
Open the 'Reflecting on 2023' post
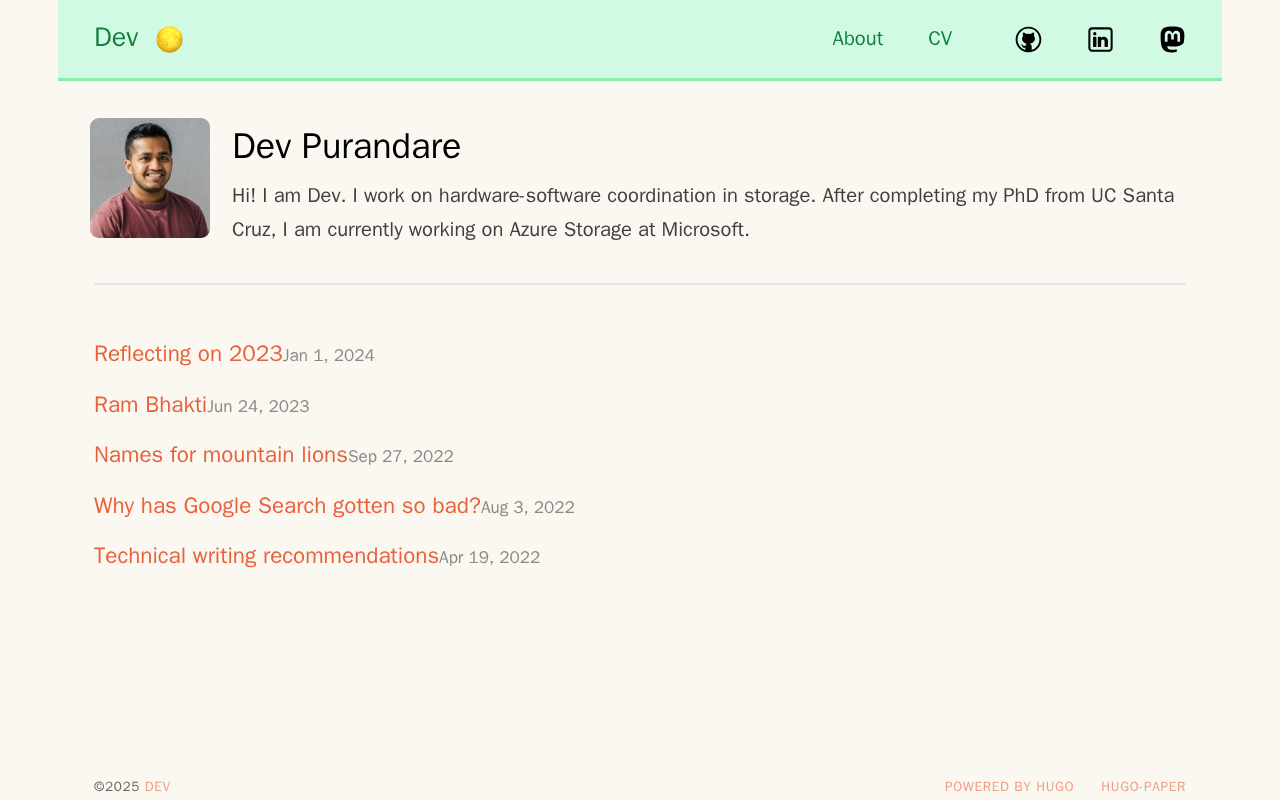pyautogui.click(x=188, y=354)
